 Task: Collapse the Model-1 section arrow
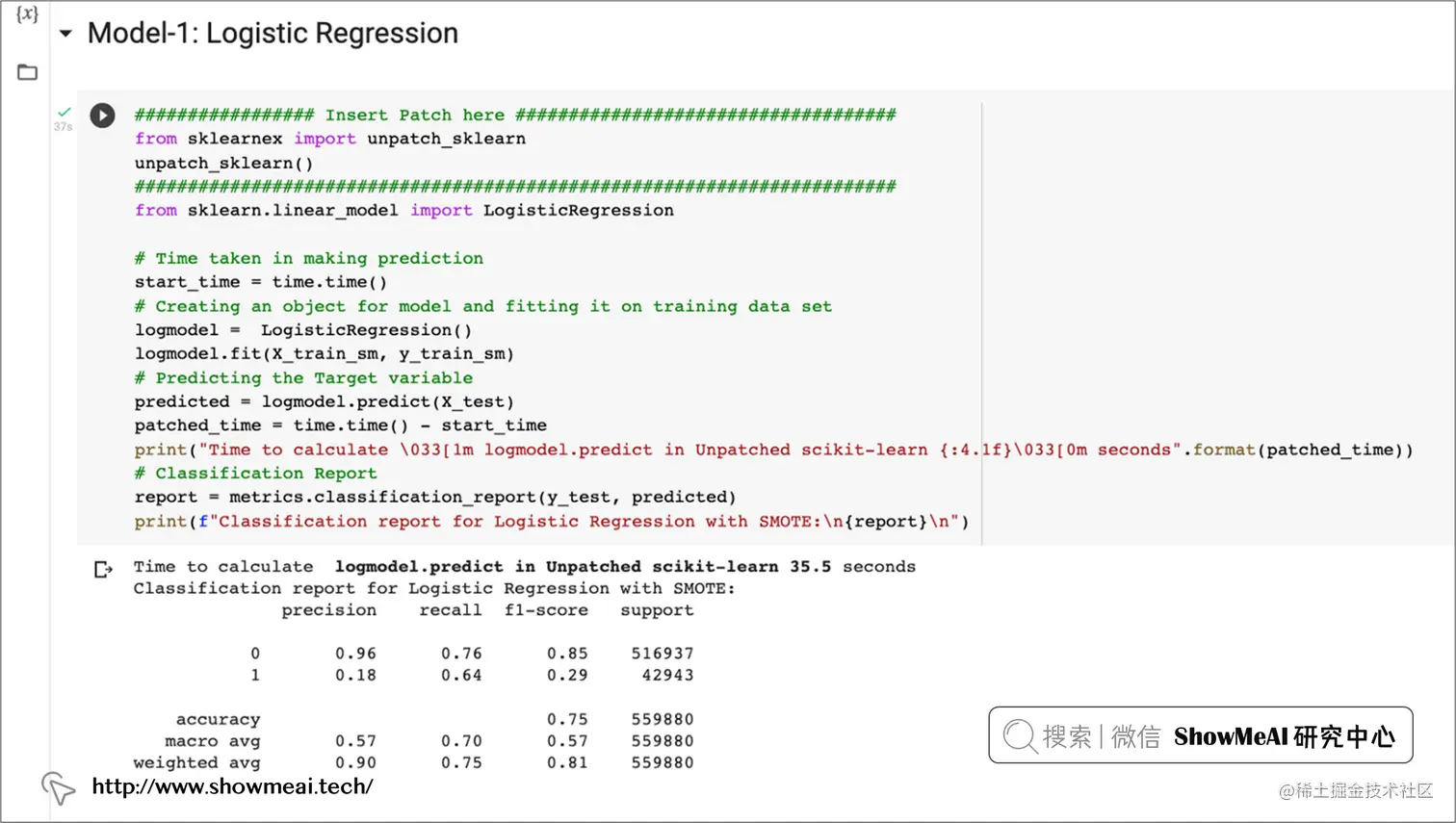pyautogui.click(x=65, y=34)
